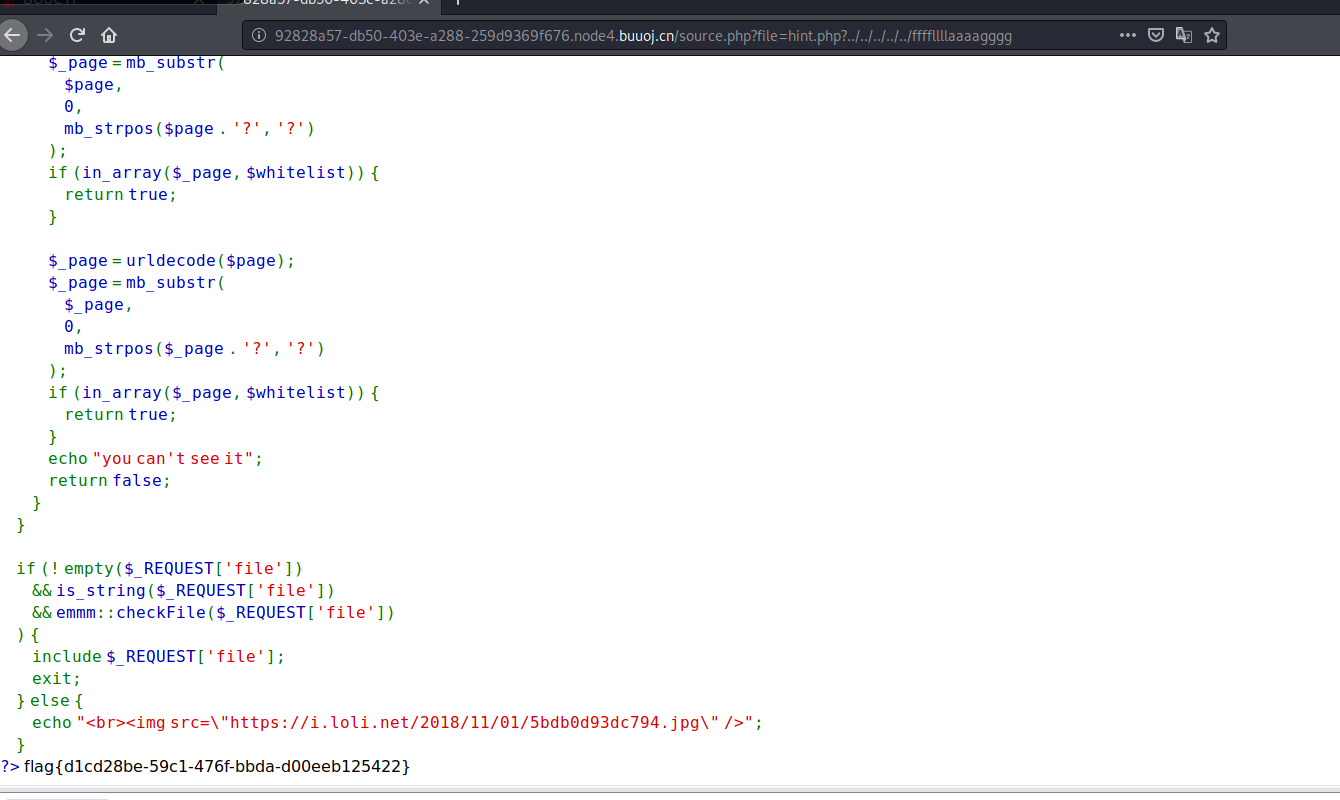Close the active browser tab

tap(424, 3)
